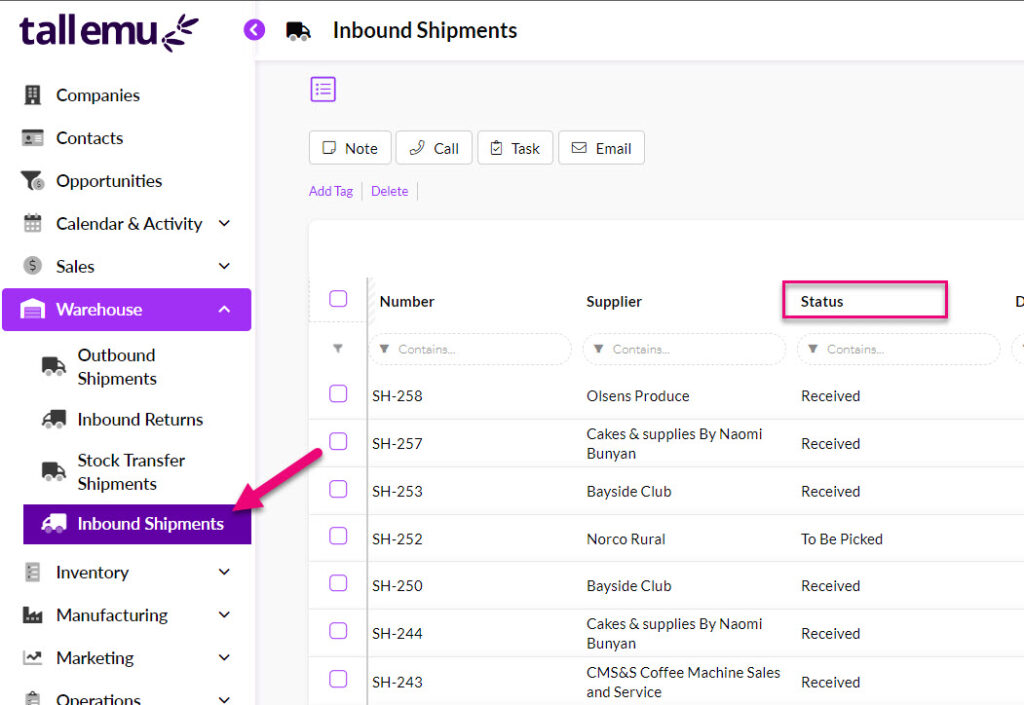Collapse sidebar with purple back arrow

click(254, 29)
